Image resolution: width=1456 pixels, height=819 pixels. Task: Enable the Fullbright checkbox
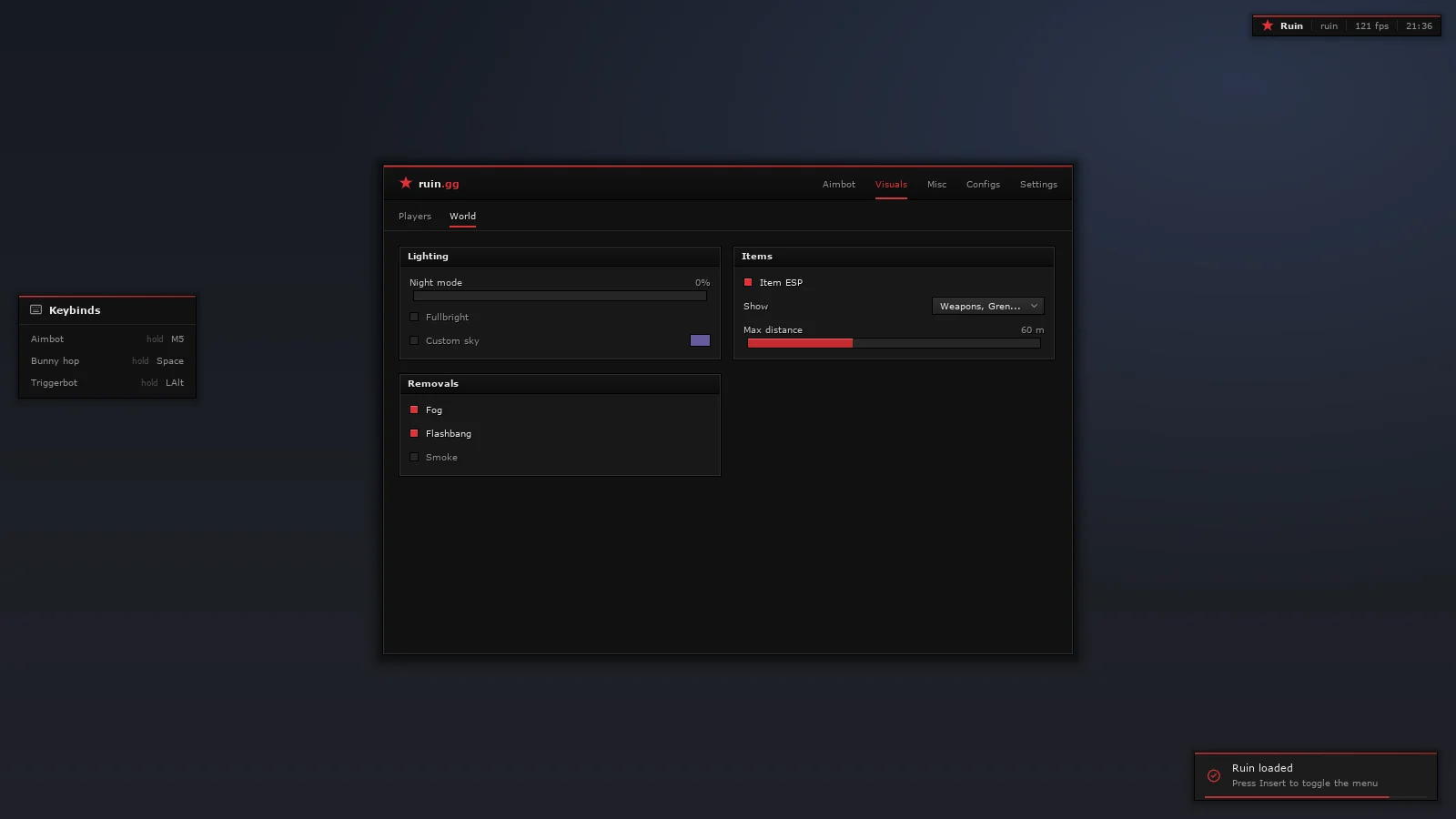[x=414, y=317]
